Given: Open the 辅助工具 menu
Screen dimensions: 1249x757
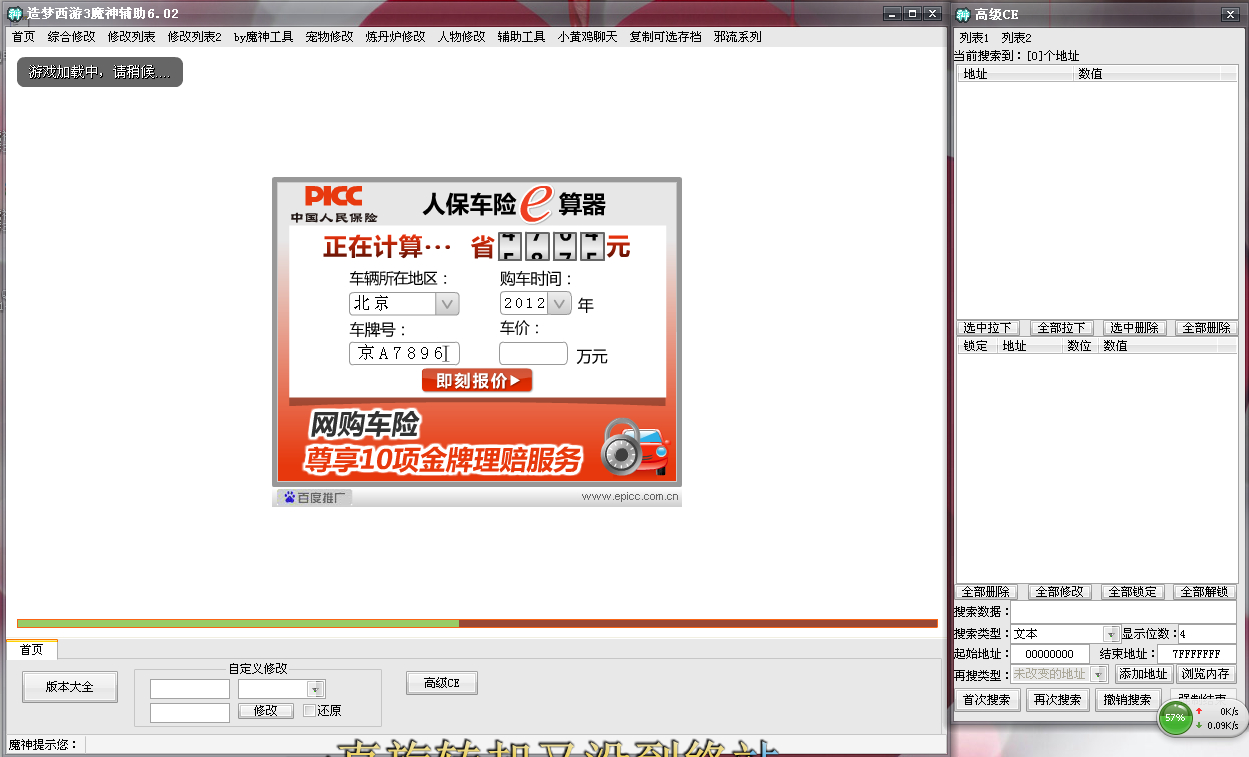Looking at the screenshot, I should (x=521, y=37).
